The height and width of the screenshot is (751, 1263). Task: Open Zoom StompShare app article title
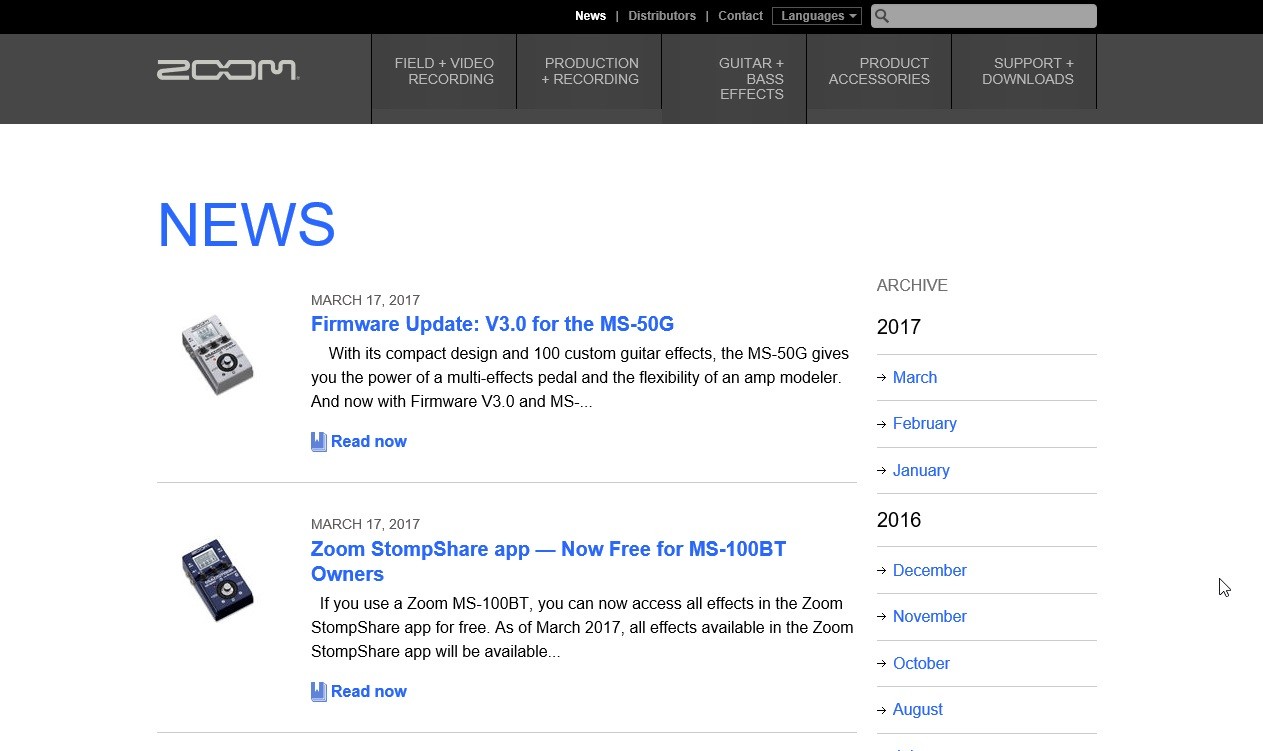pyautogui.click(x=548, y=549)
